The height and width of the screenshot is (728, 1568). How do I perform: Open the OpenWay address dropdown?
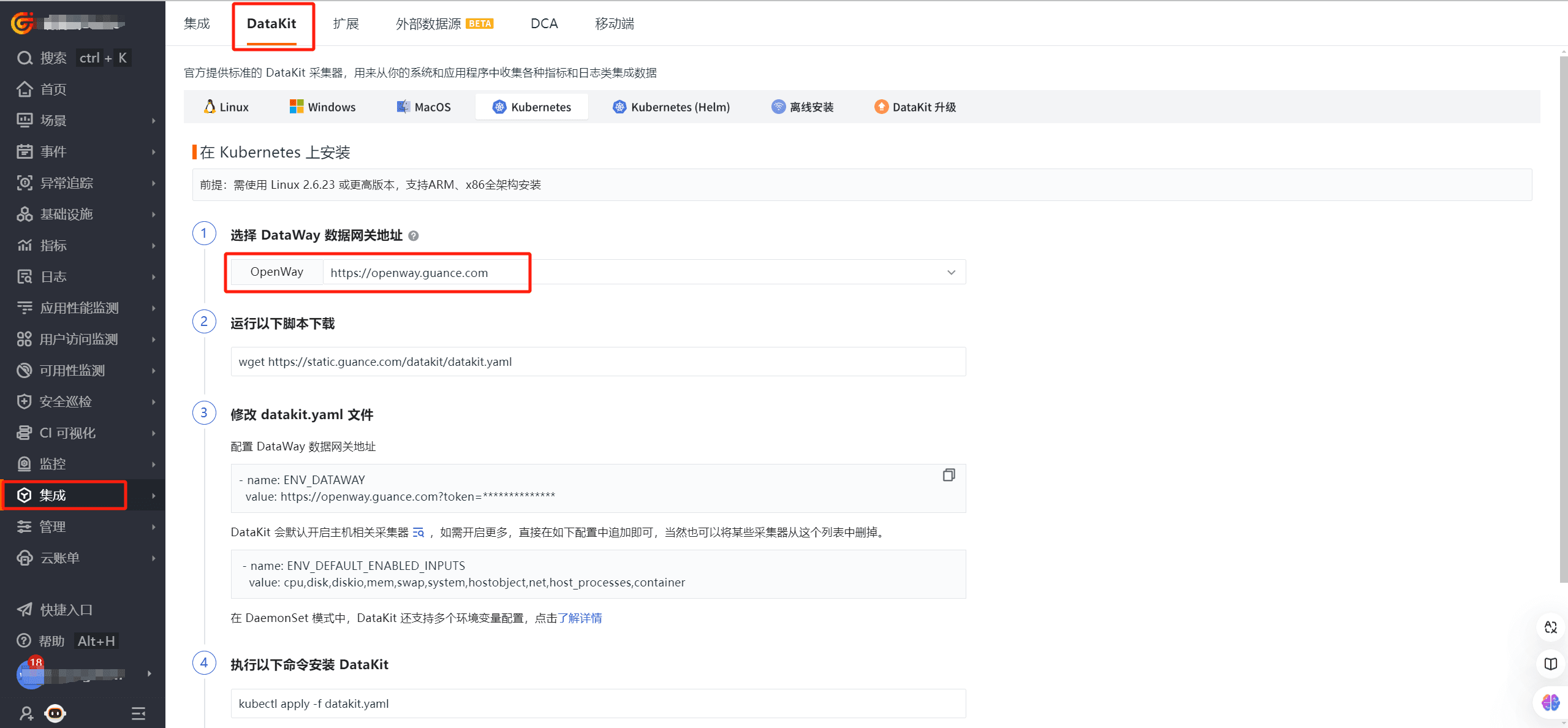click(951, 273)
